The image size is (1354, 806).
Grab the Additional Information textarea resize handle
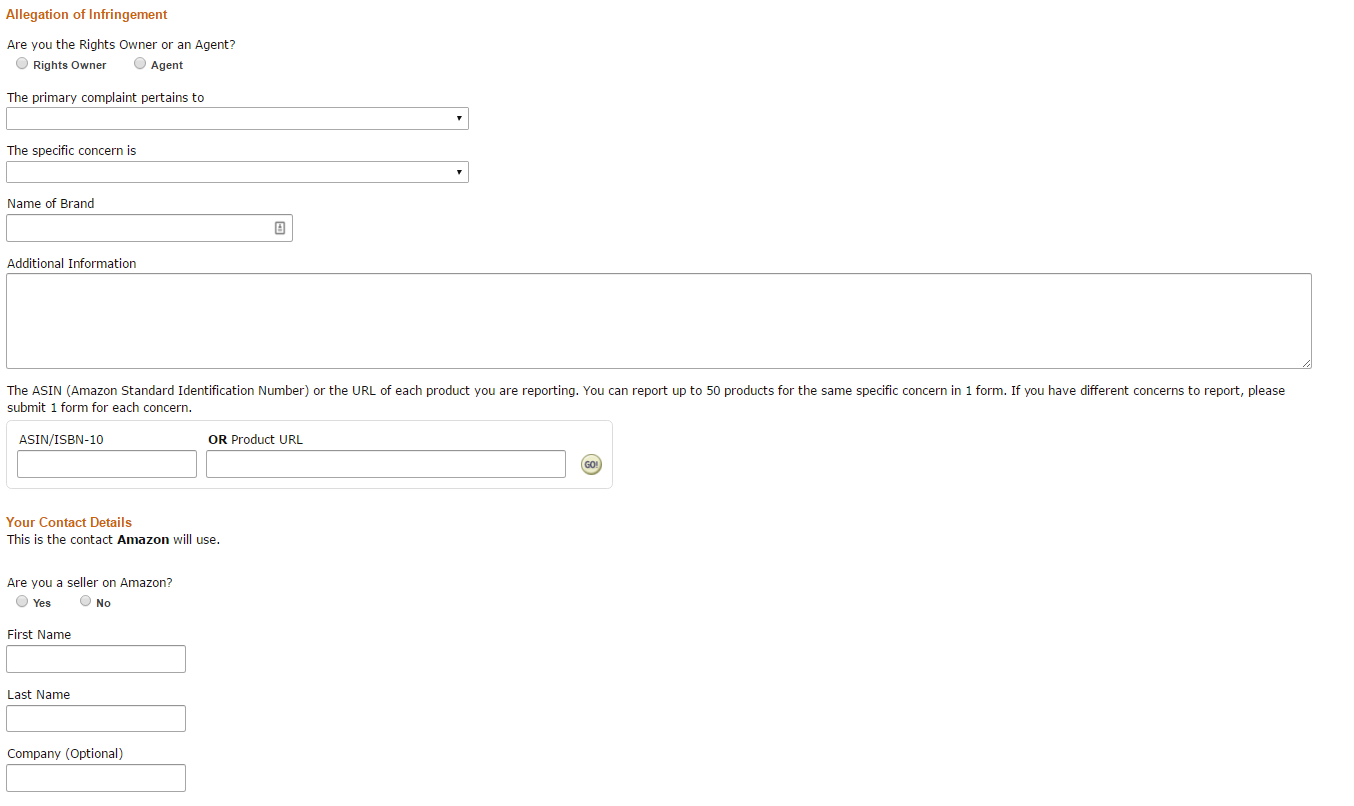(x=1306, y=363)
